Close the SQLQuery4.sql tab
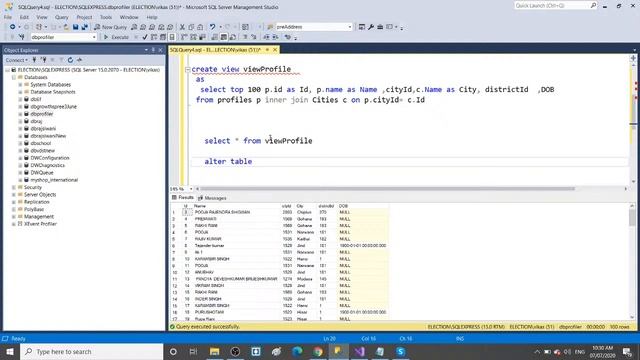 pos(275,50)
